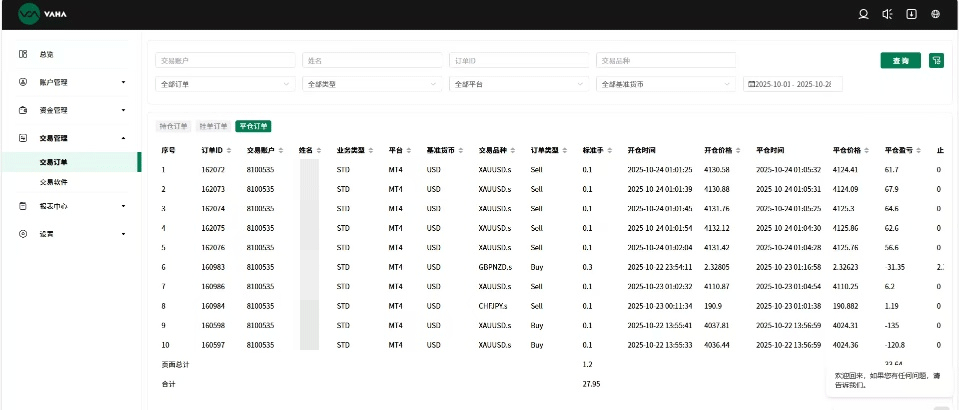Switch to the 挂单订单 tab
959x410 pixels.
(214, 126)
